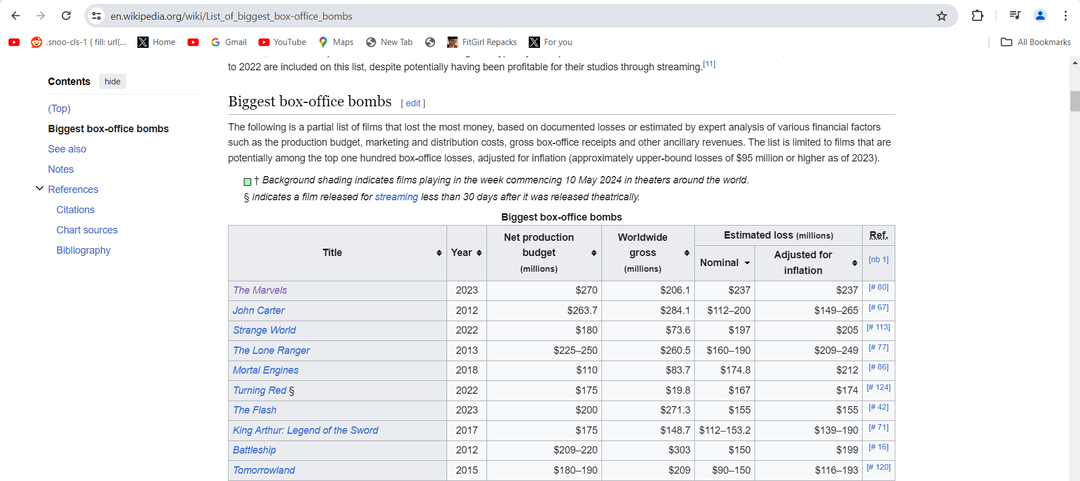The width and height of the screenshot is (1080, 481).
Task: Open the X For you bookmark
Action: click(x=550, y=42)
